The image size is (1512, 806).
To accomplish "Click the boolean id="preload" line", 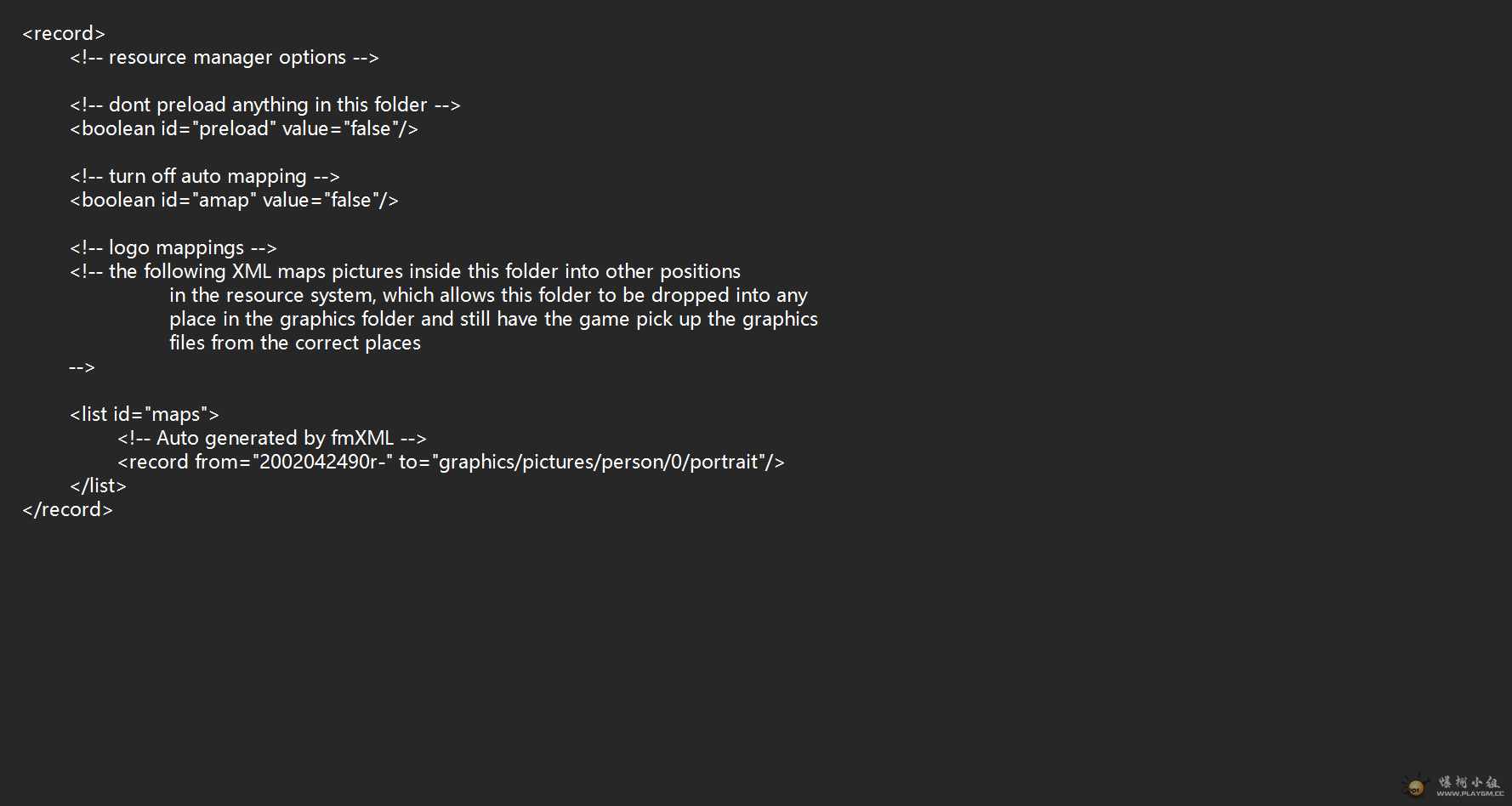I will pyautogui.click(x=244, y=129).
